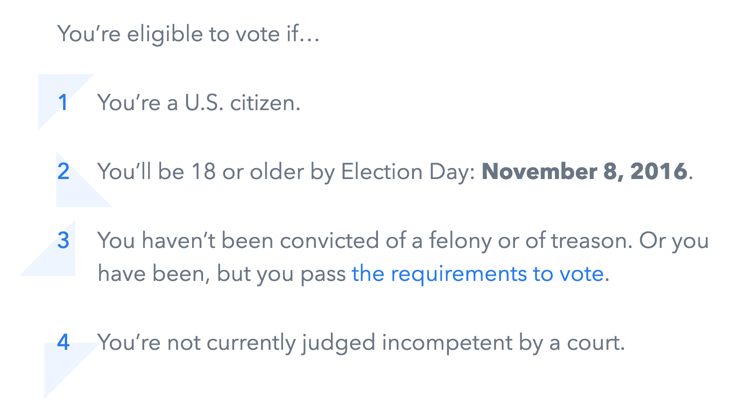The image size is (729, 410).
Task: Click the bold November 8, 2016 date
Action: pos(585,171)
